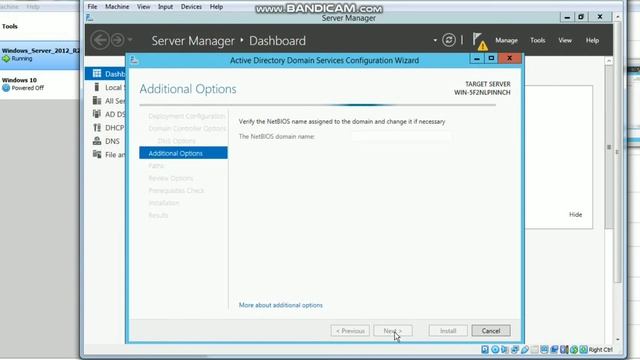Open the navigation history dropdown beside forward arrow
The image size is (640, 360).
[130, 40]
